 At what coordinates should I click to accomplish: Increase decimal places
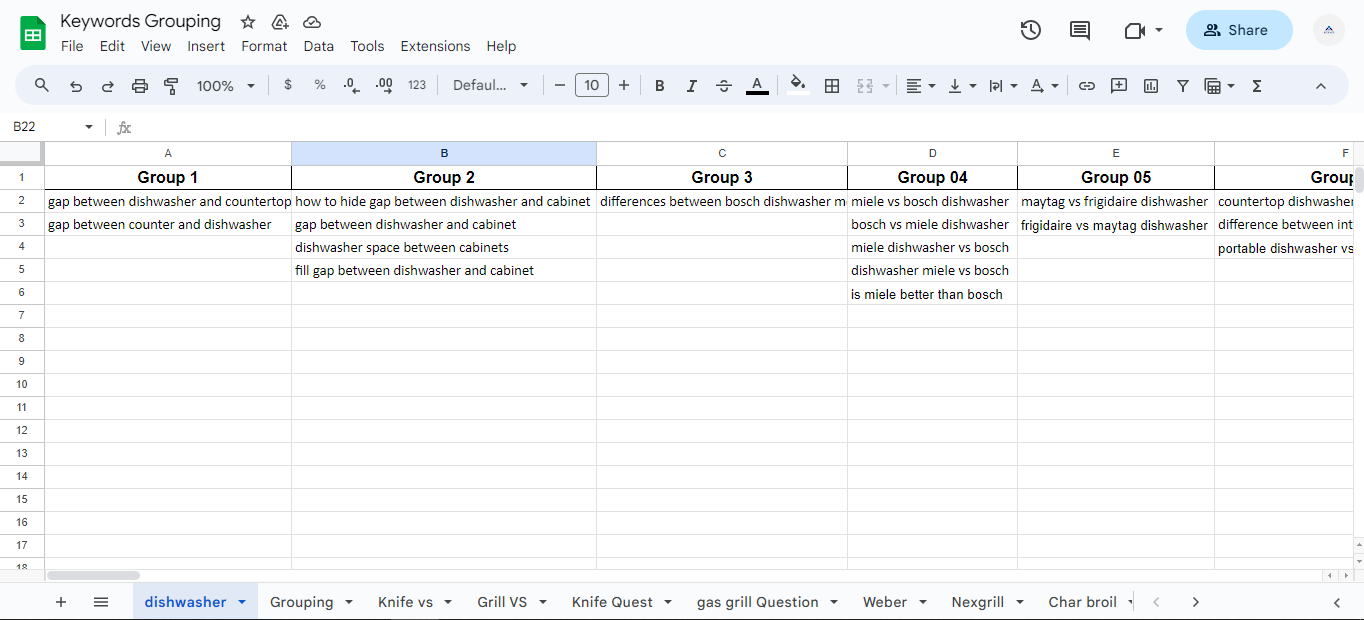[x=384, y=86]
